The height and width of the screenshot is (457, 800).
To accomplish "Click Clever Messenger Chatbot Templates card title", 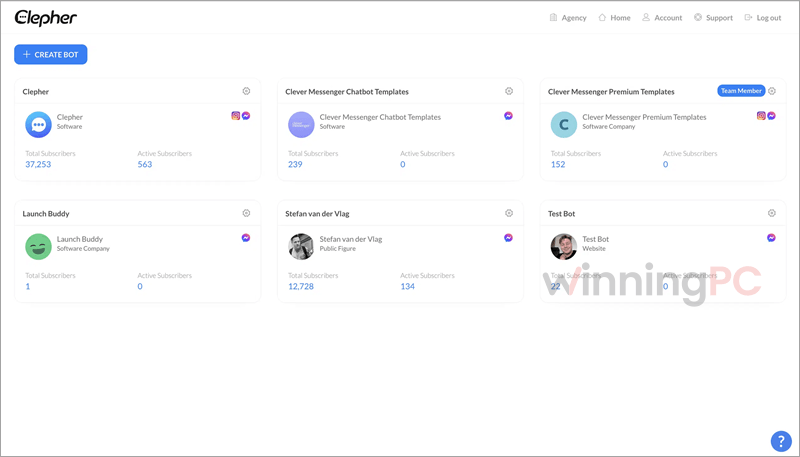I will (347, 92).
